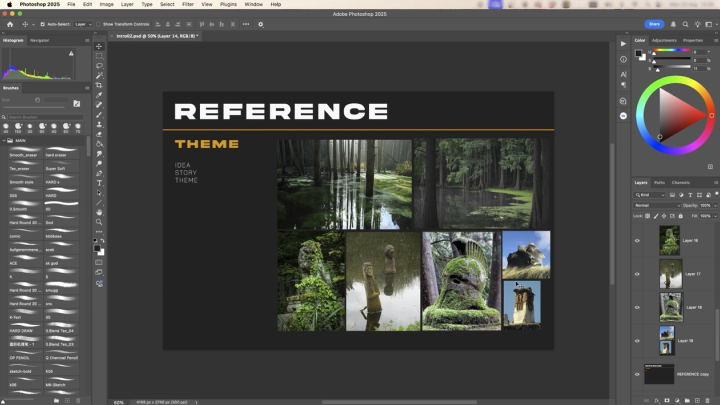Select the Lasso tool
Image resolution: width=720 pixels, height=405 pixels.
point(99,66)
